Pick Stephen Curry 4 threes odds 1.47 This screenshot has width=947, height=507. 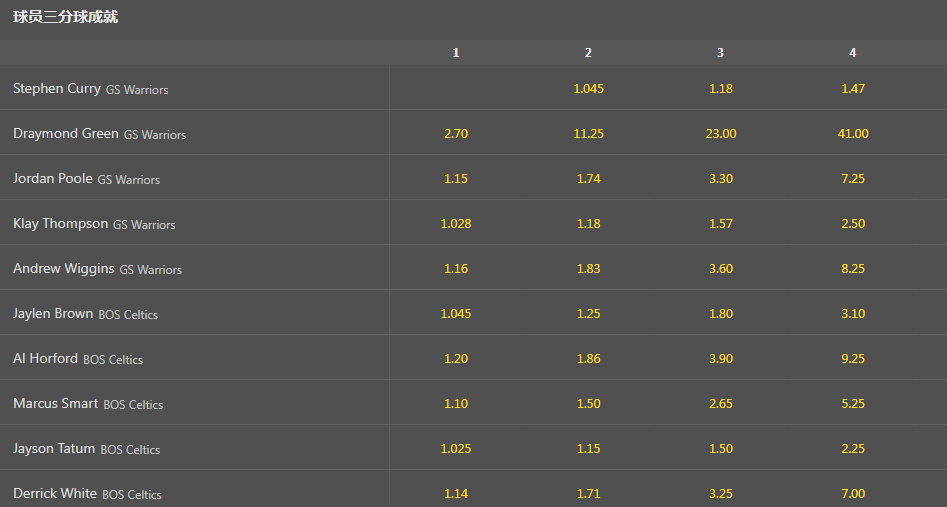(852, 89)
